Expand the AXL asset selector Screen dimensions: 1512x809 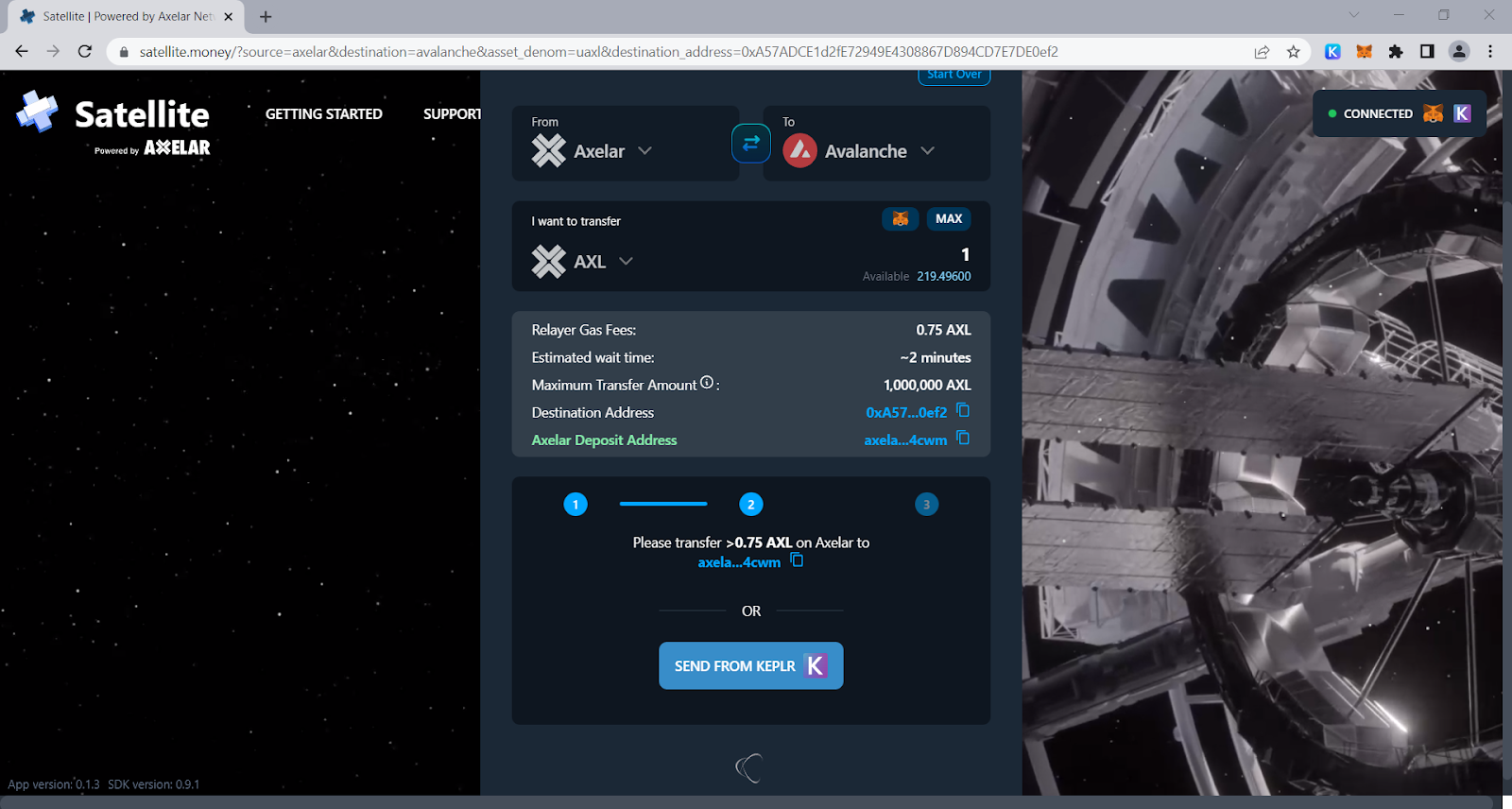click(x=582, y=261)
